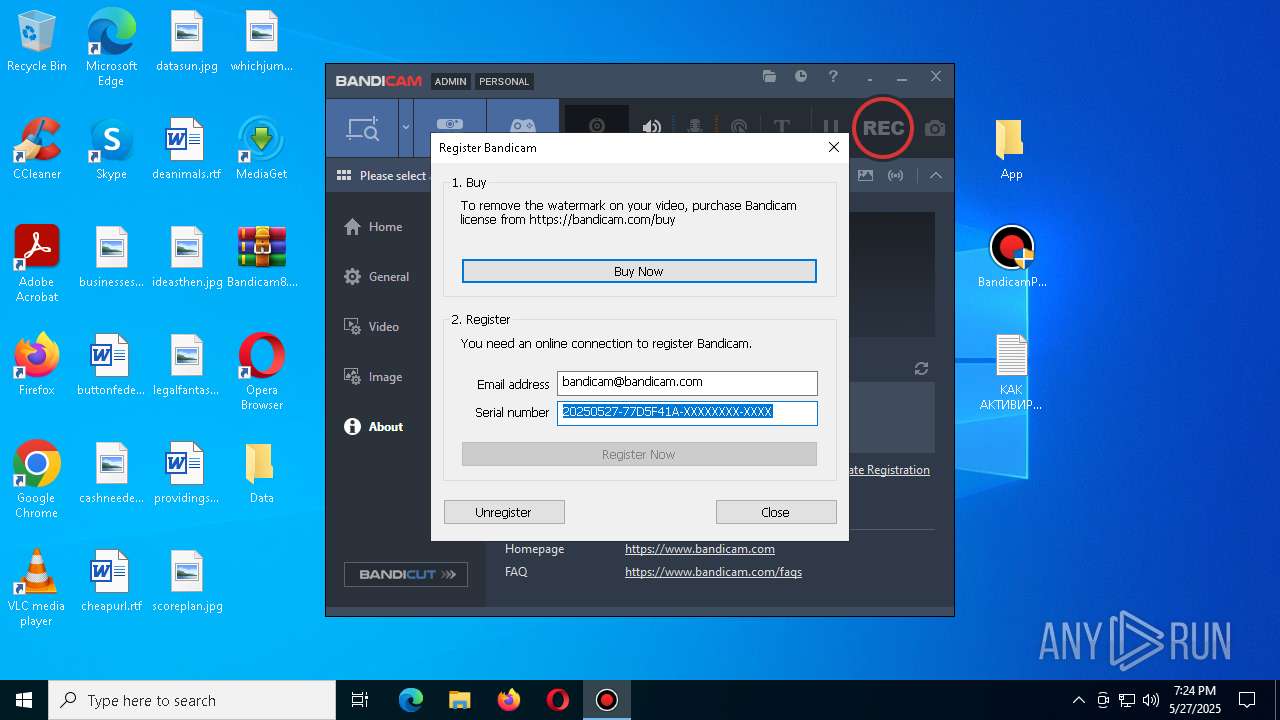
Task: Focus the Email address field
Action: [x=687, y=383]
